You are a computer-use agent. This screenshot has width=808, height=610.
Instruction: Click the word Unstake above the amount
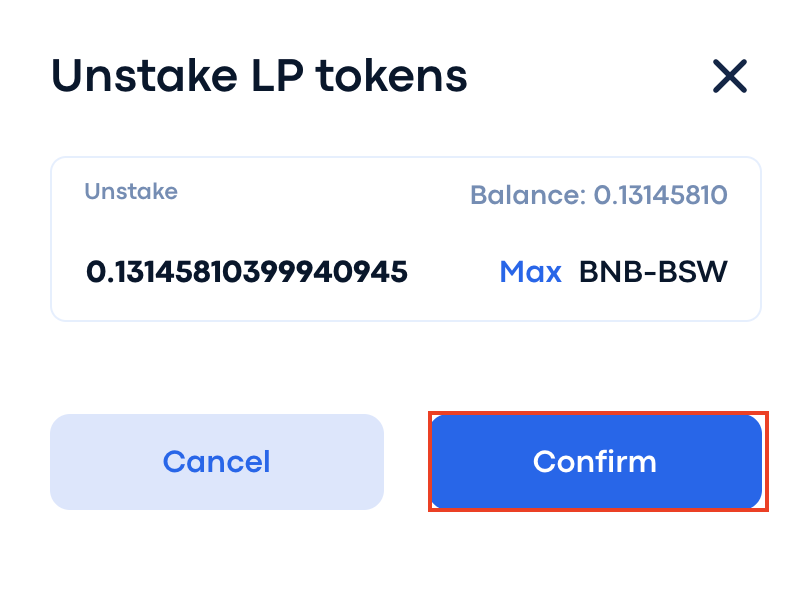click(131, 191)
